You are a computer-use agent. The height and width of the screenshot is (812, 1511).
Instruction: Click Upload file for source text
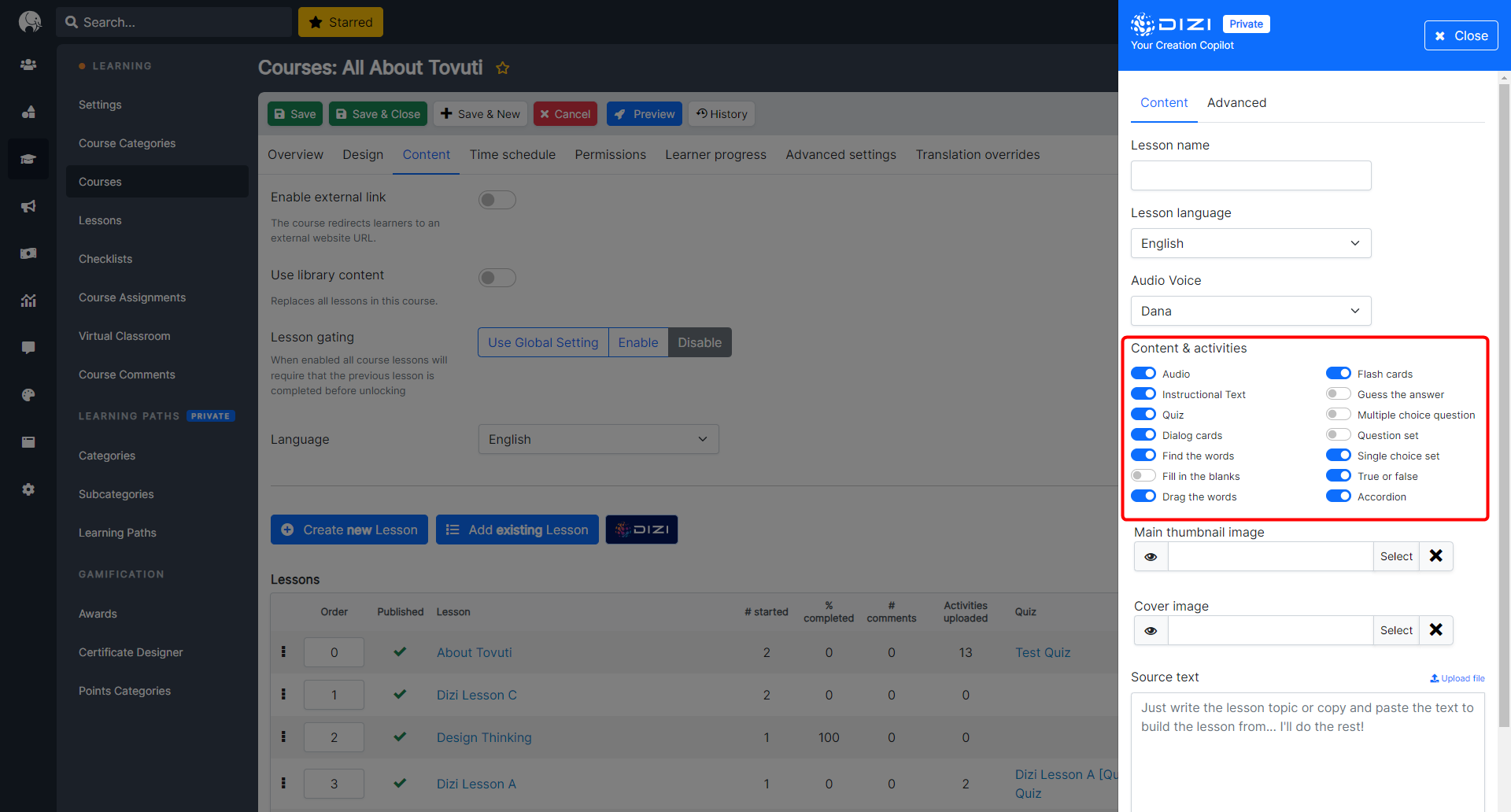pyautogui.click(x=1457, y=678)
